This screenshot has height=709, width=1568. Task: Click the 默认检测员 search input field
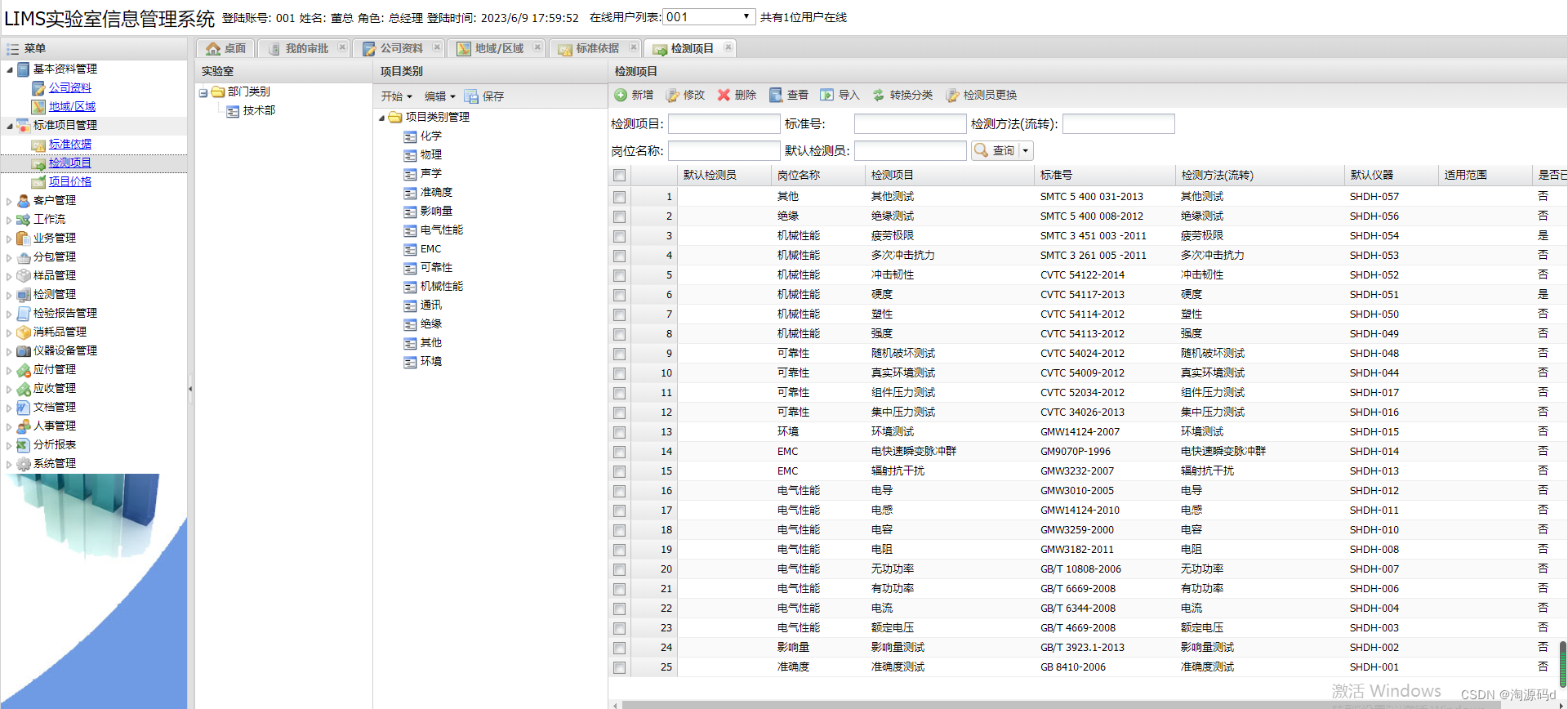click(910, 150)
